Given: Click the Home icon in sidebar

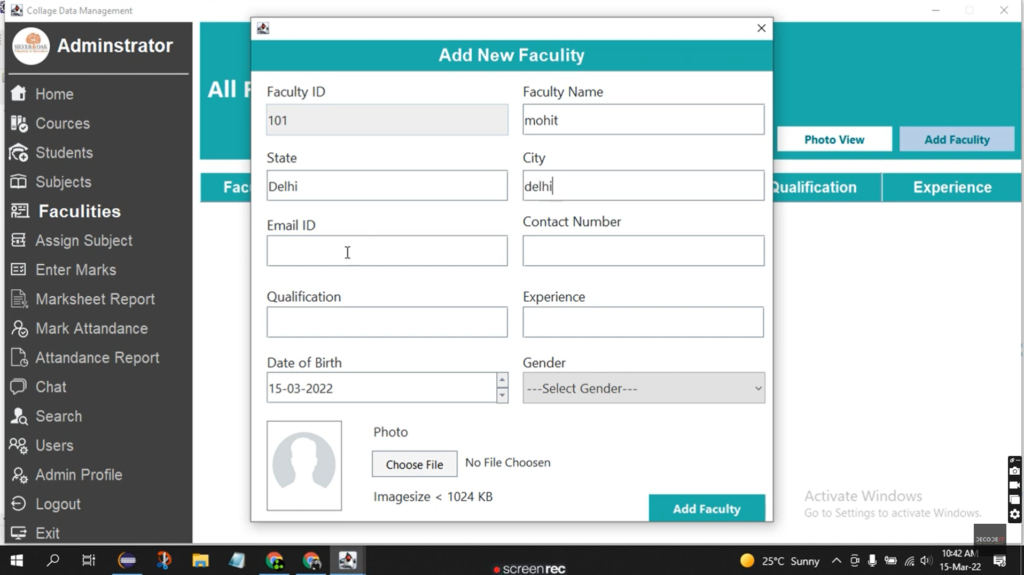Looking at the screenshot, I should (18, 93).
